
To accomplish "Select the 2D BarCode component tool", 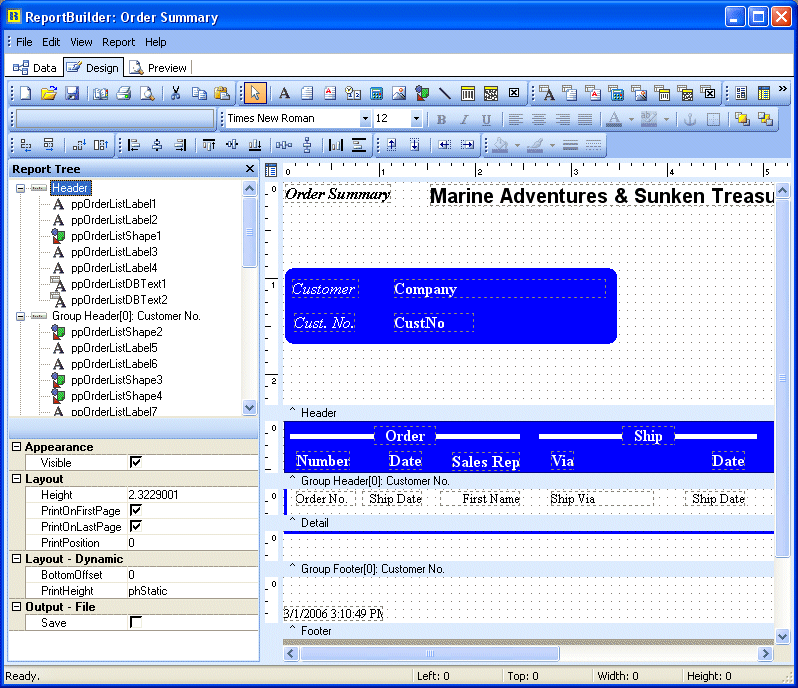I will tap(491, 93).
